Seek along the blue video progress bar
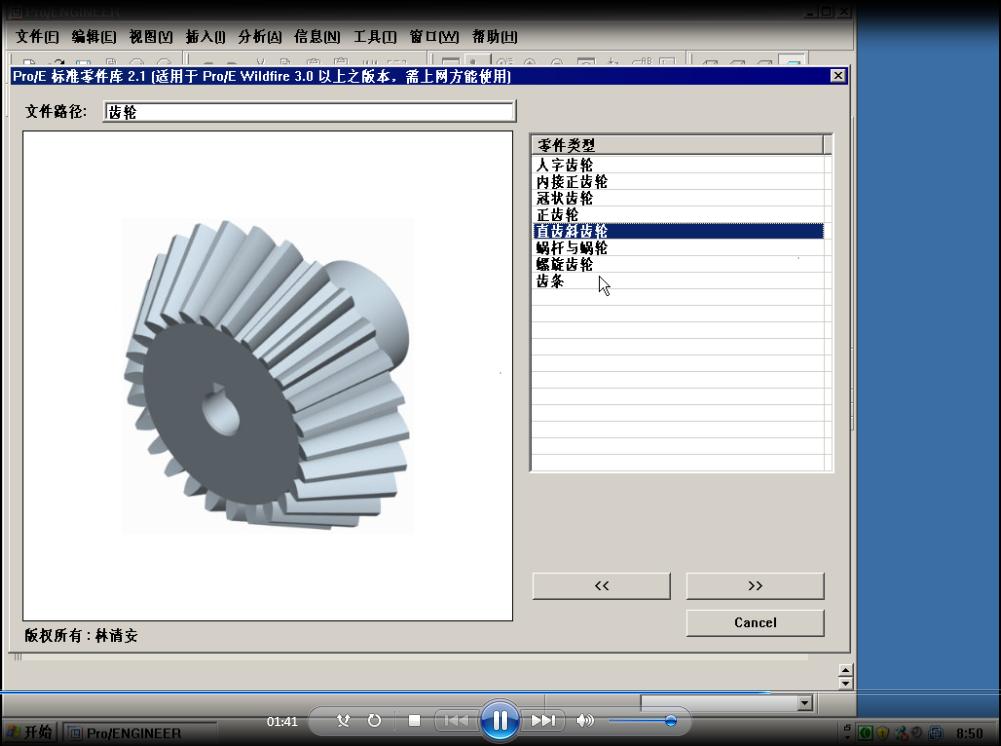 point(385,692)
